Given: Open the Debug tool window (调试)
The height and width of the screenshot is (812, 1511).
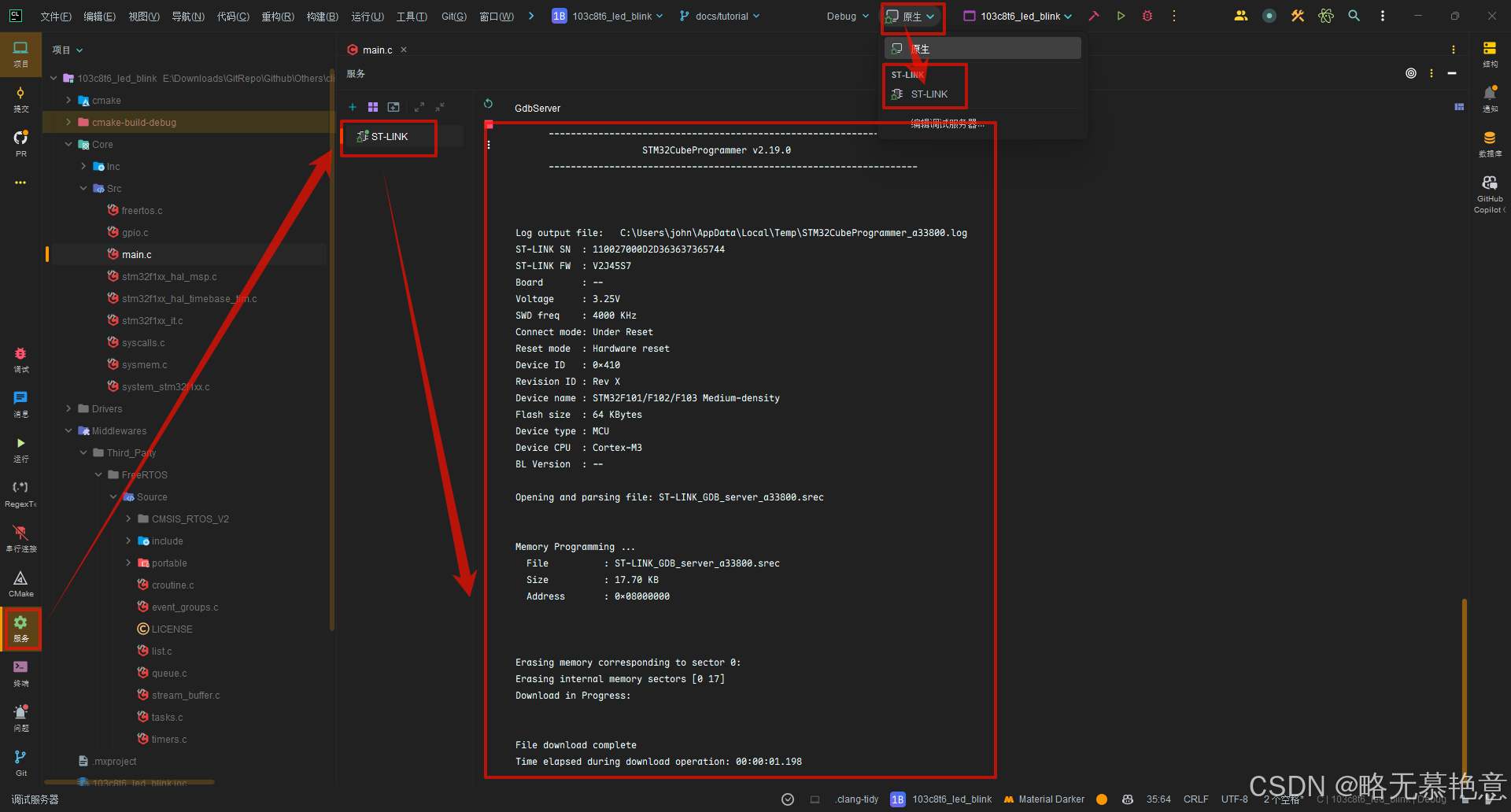Looking at the screenshot, I should (x=20, y=360).
